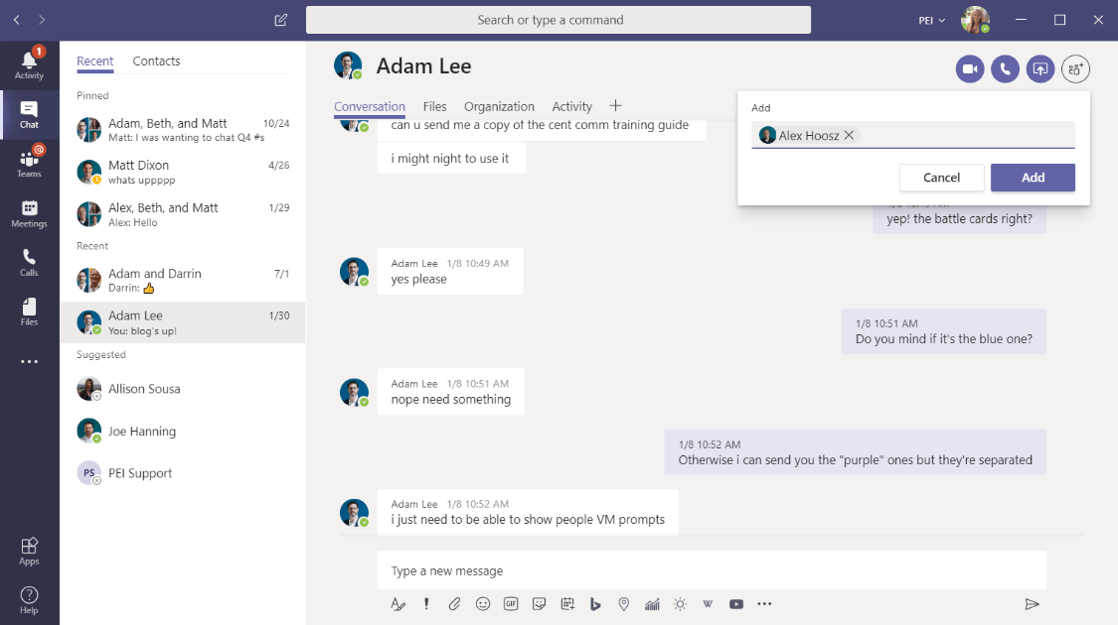
Task: Open the Files tab in chat
Action: pyautogui.click(x=434, y=106)
